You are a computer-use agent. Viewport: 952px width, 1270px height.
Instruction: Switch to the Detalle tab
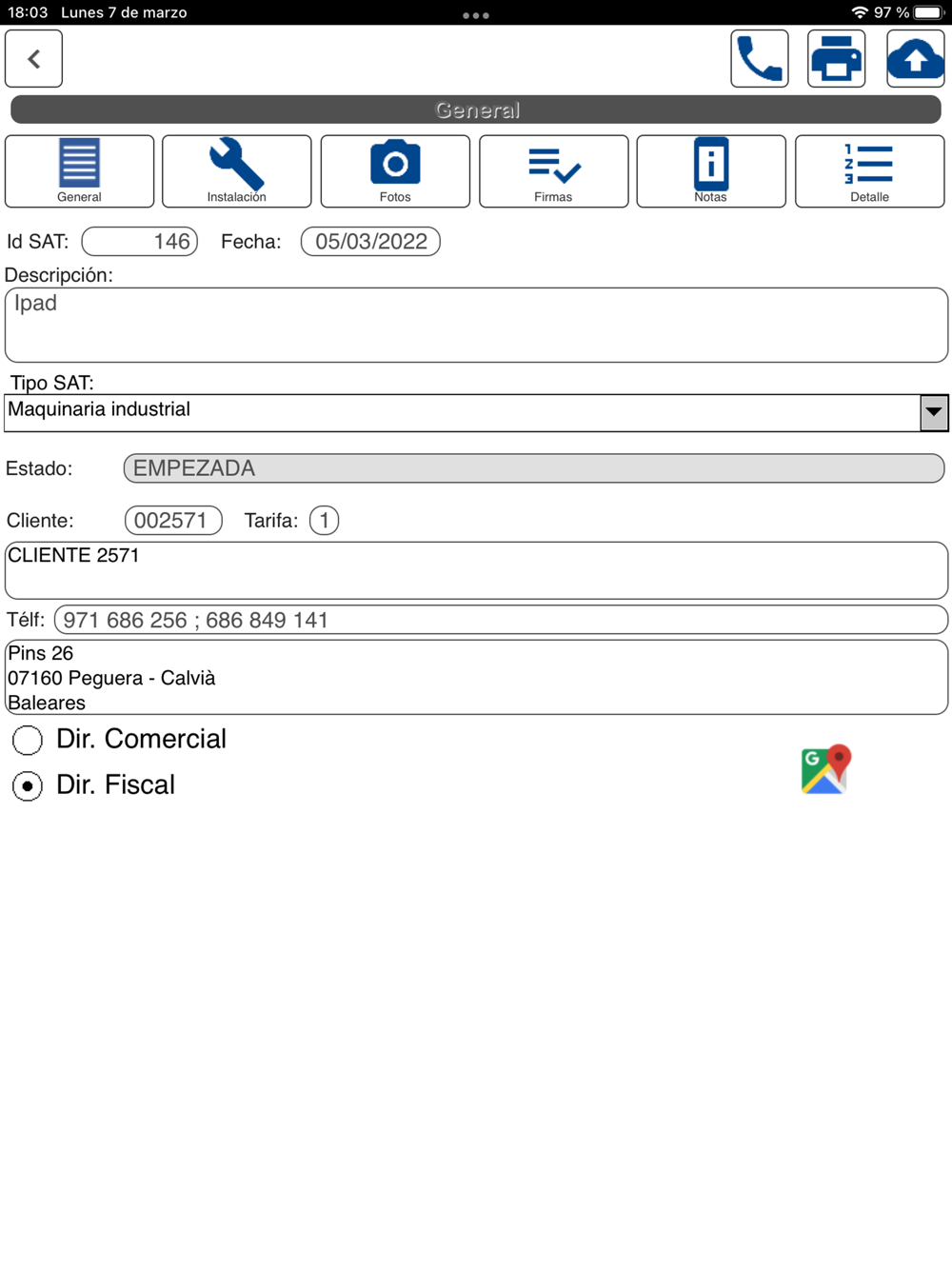(869, 171)
